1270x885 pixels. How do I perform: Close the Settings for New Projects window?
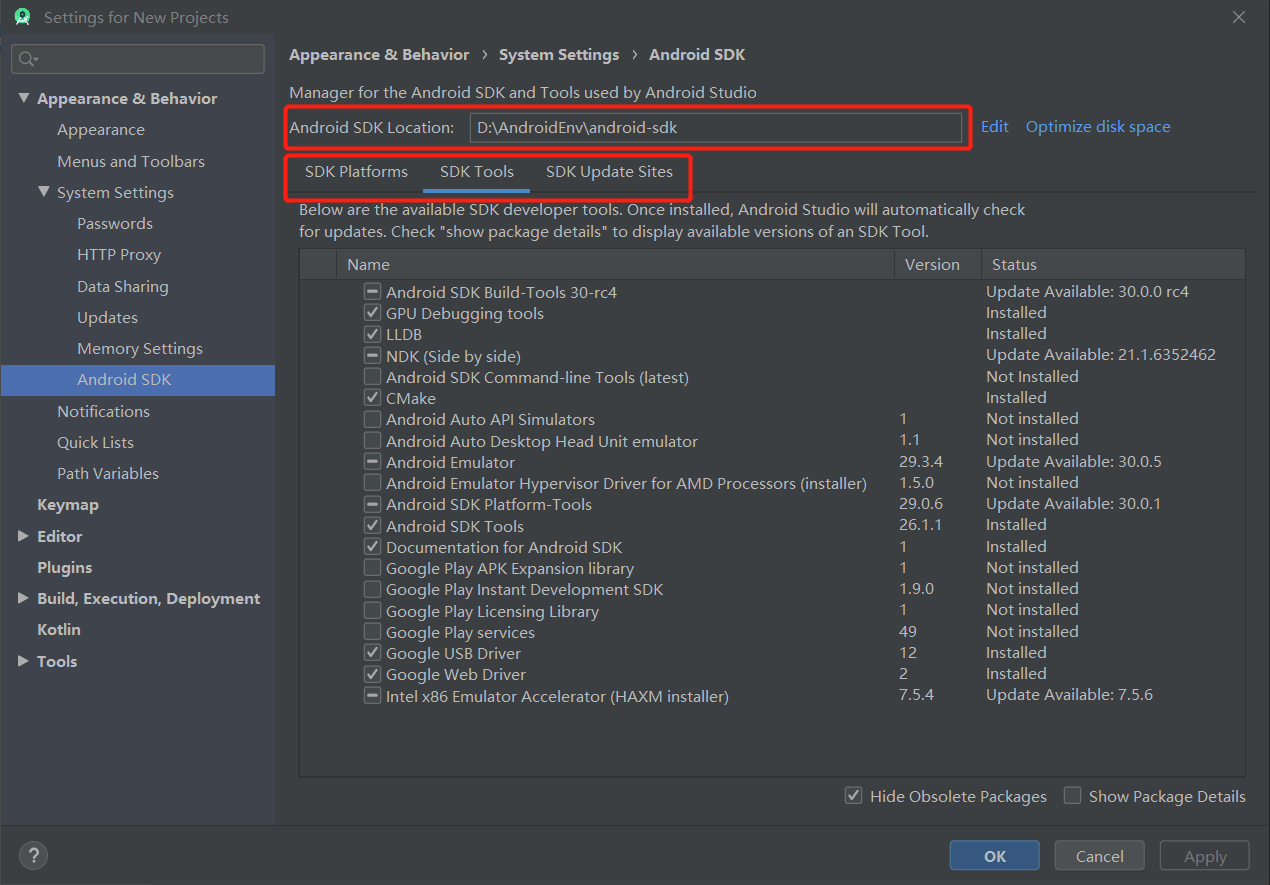(1239, 17)
